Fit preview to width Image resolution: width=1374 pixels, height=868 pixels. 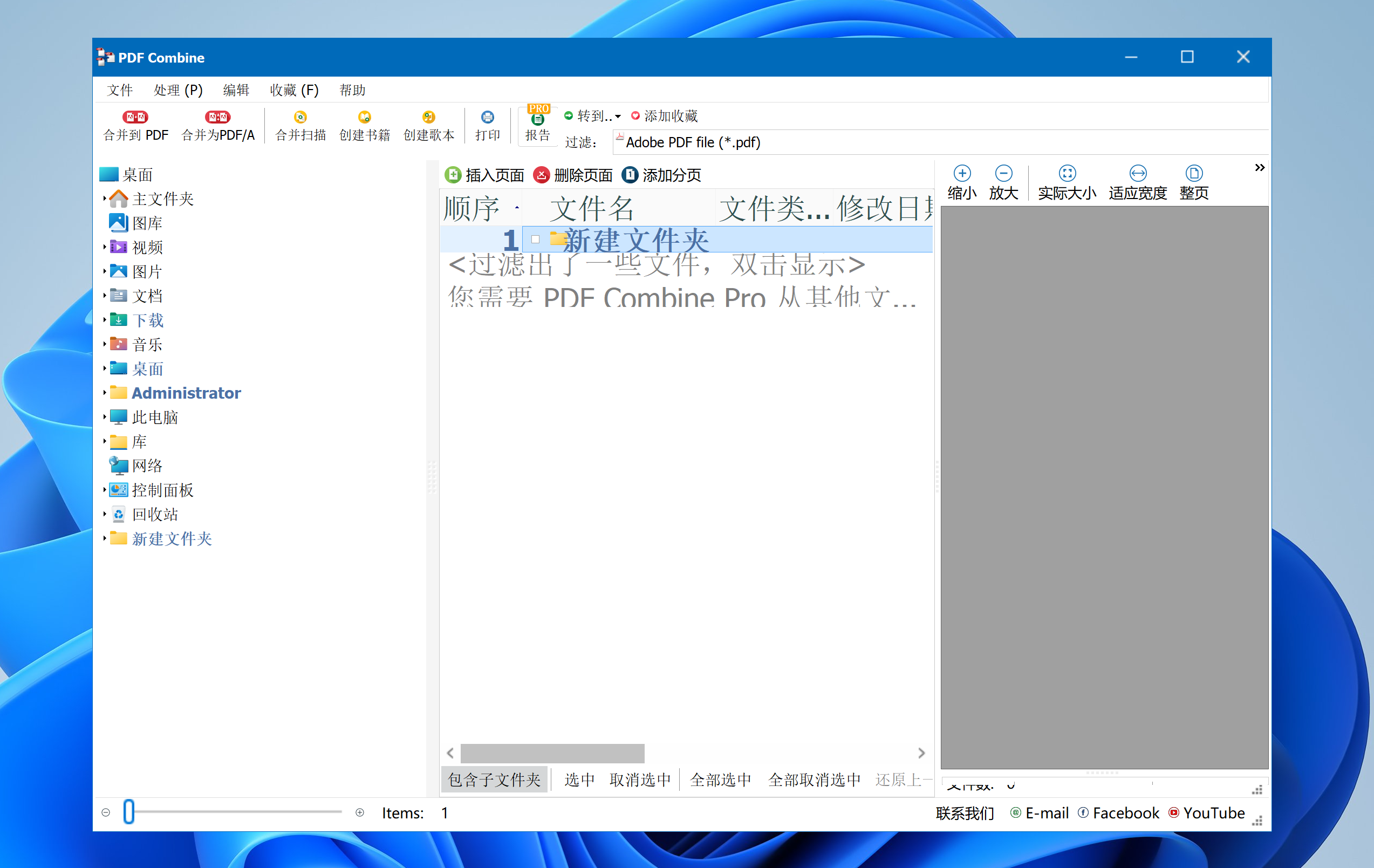point(1137,183)
